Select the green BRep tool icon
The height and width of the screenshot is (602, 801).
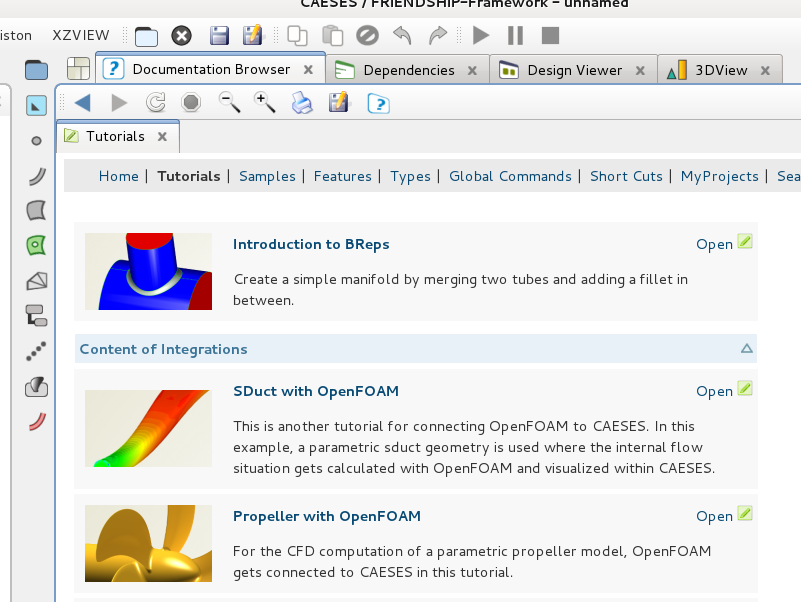(36, 246)
